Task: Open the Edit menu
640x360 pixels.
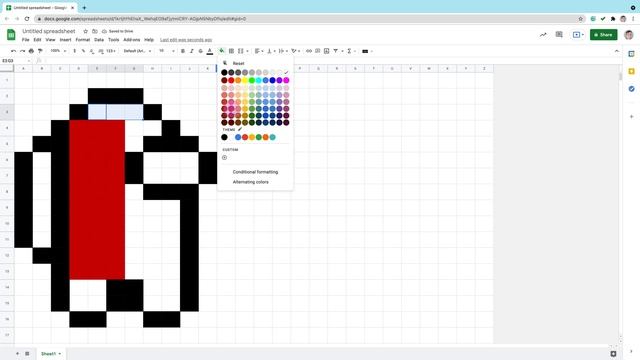Action: pos(37,40)
